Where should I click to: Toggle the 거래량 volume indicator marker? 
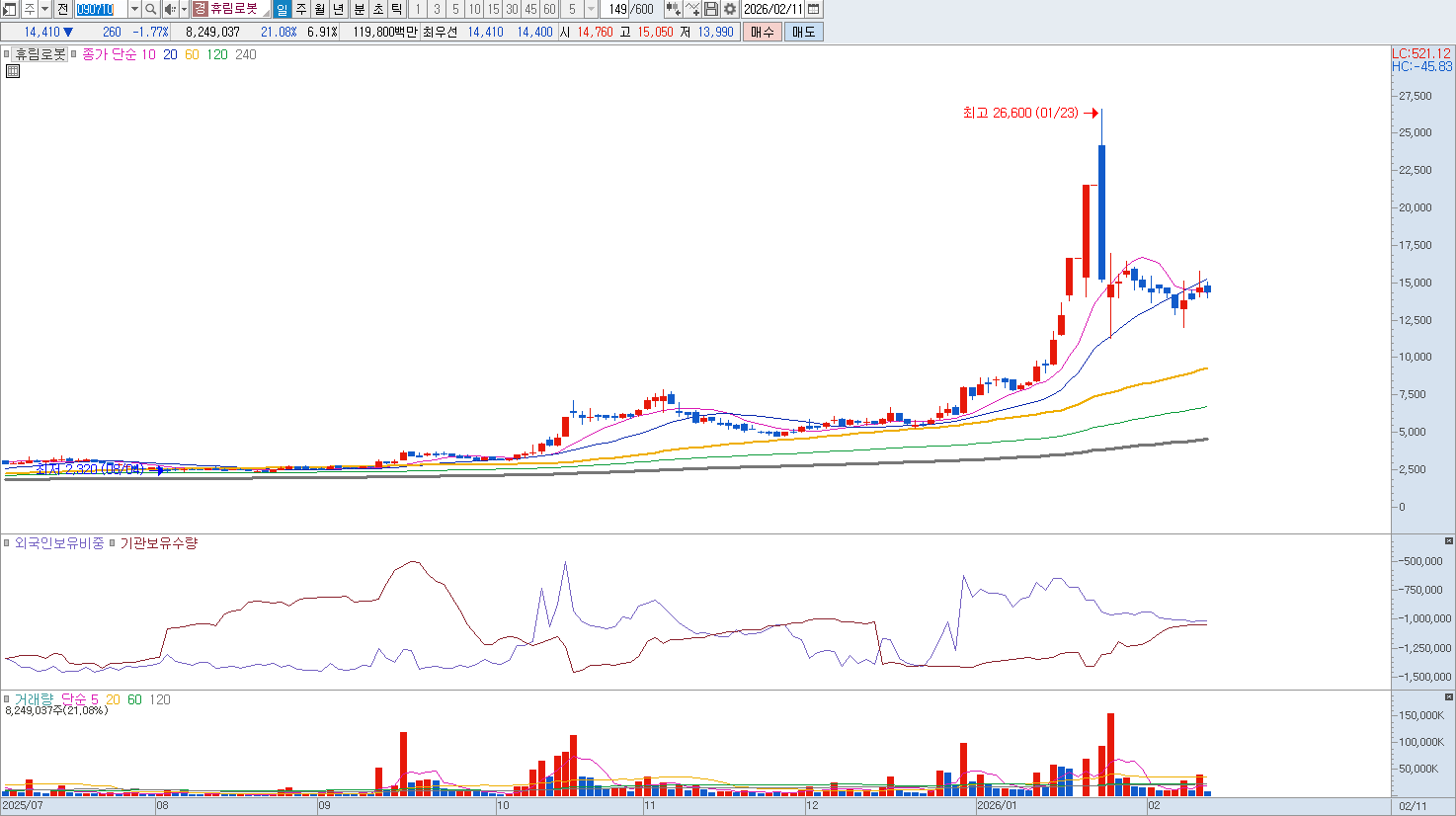[x=7, y=699]
